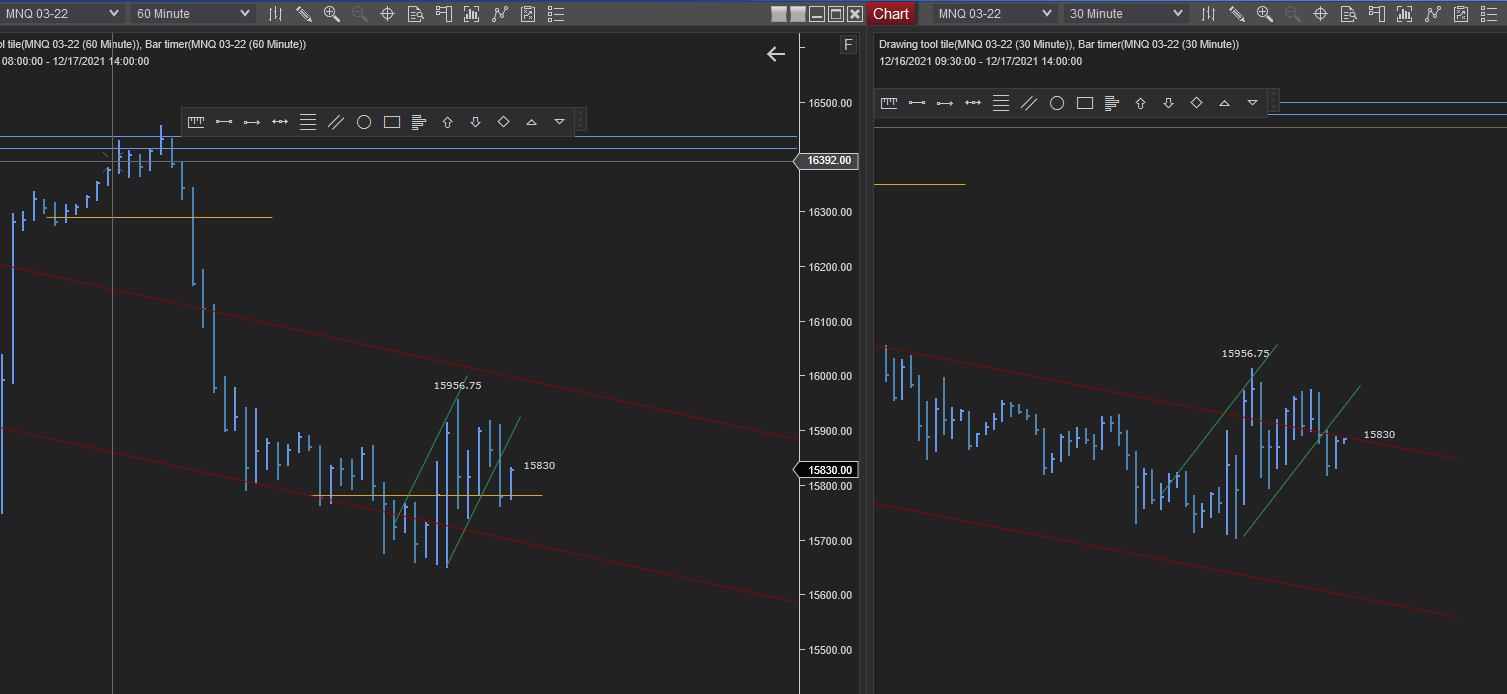1507x694 pixels.
Task: Select Trend Channel tool in 60 Minute tile
Action: click(336, 122)
